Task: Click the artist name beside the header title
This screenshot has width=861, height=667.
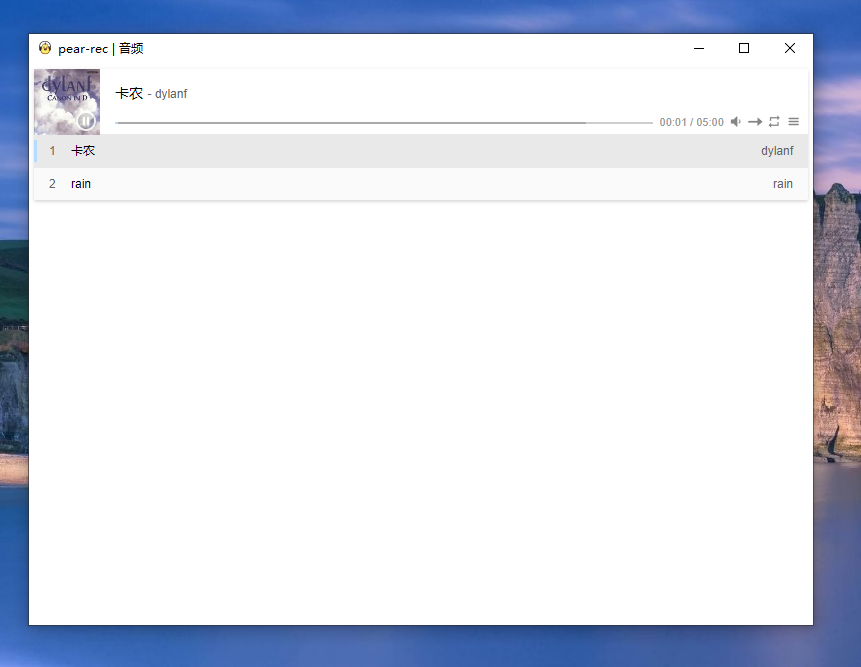Action: 171,94
